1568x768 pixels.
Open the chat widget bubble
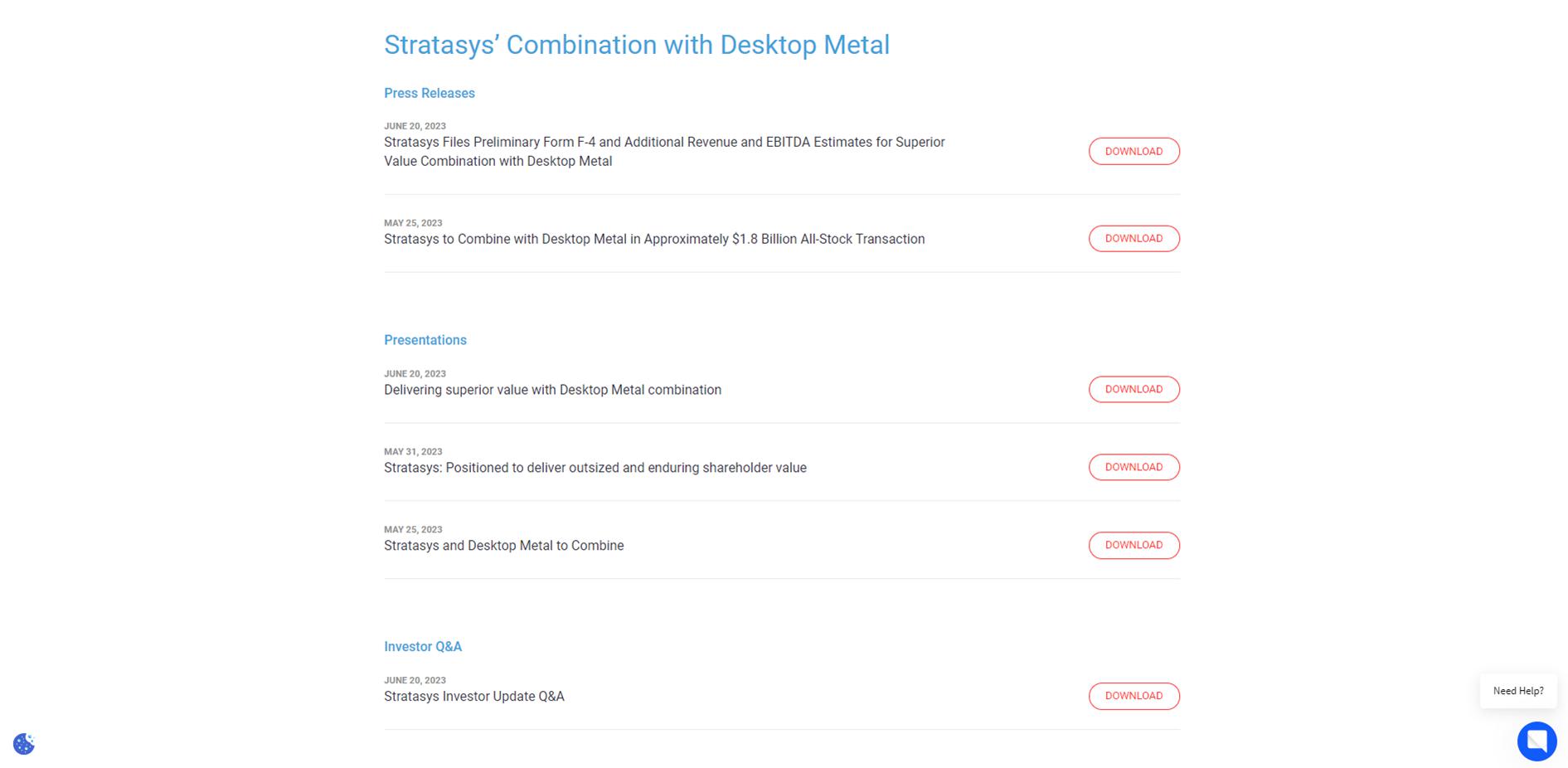(1536, 741)
